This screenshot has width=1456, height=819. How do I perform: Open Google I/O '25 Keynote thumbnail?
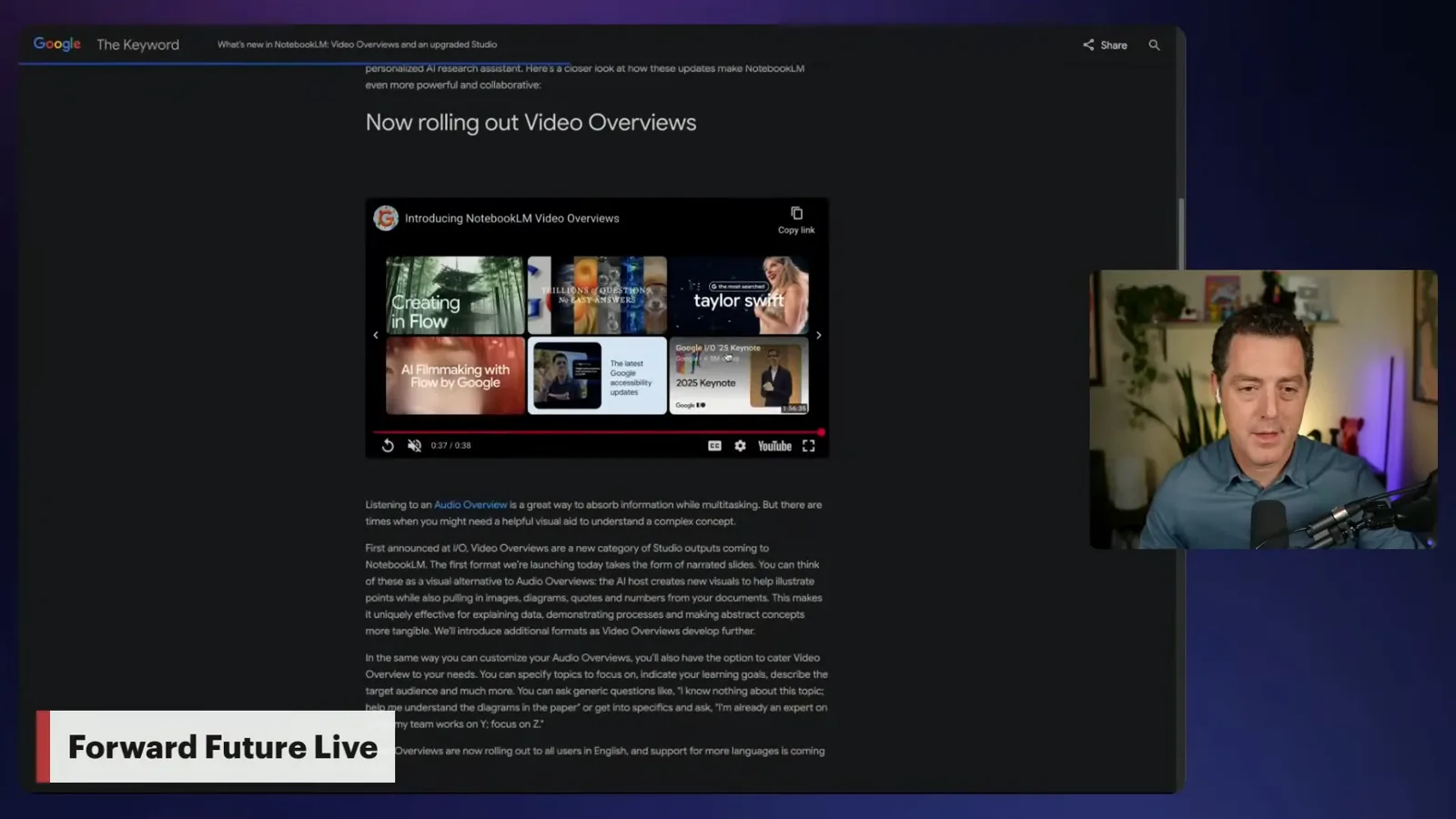[739, 376]
